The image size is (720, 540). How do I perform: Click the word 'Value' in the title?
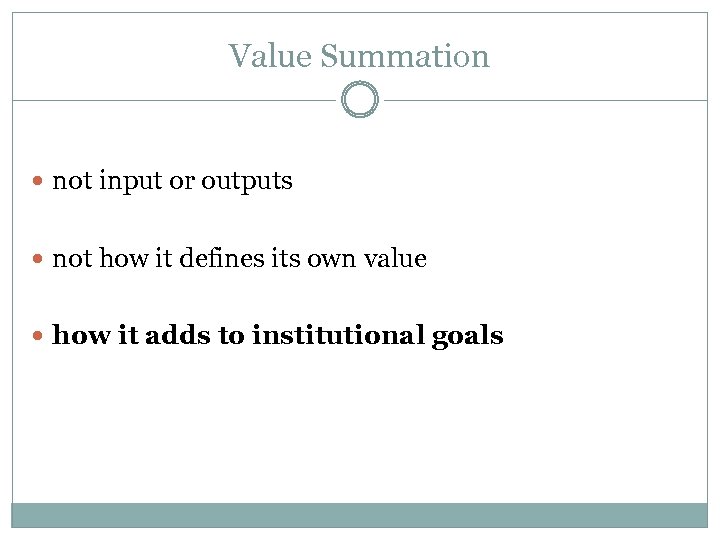coord(270,56)
